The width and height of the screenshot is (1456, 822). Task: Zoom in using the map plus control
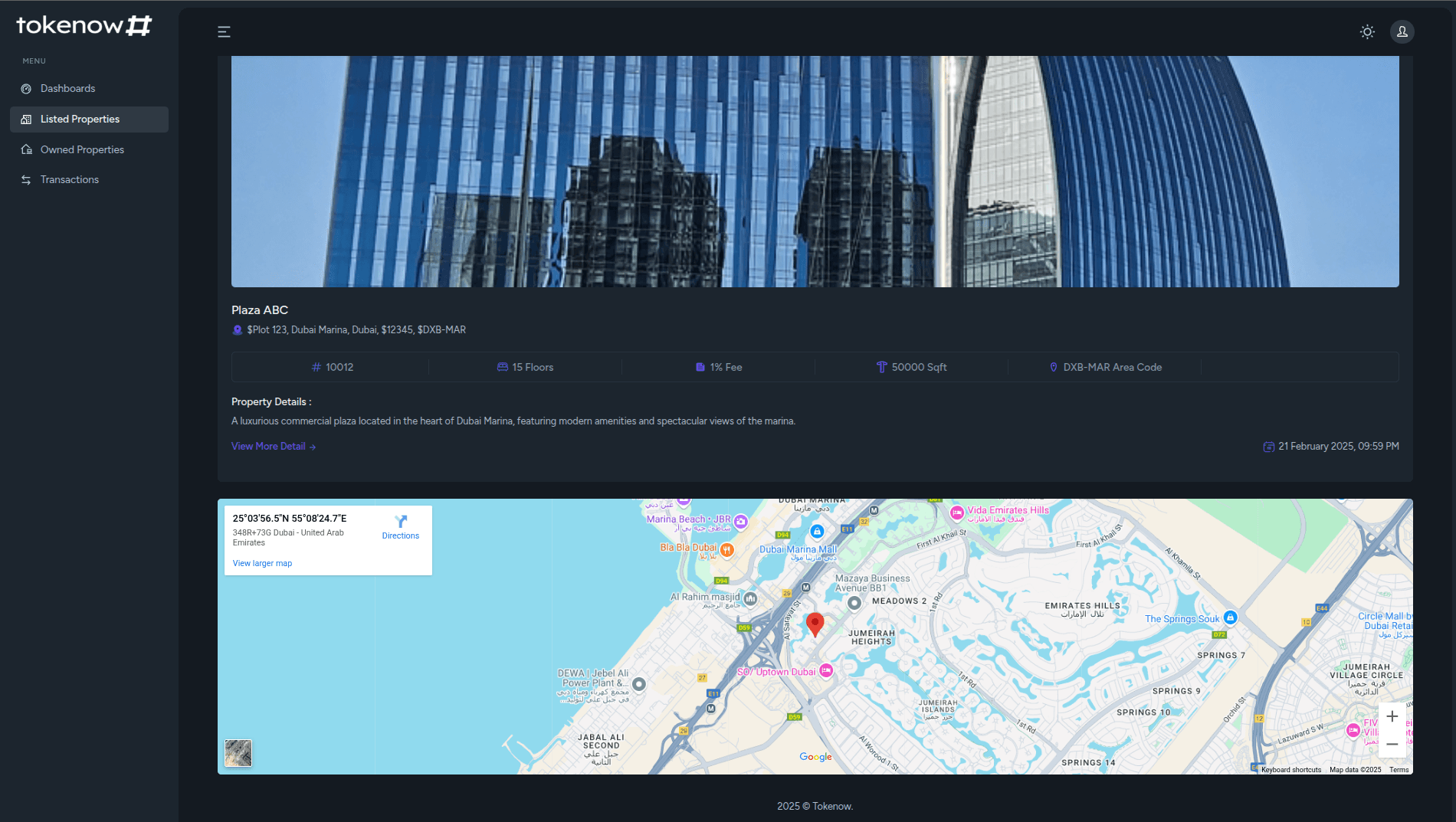point(1392,716)
